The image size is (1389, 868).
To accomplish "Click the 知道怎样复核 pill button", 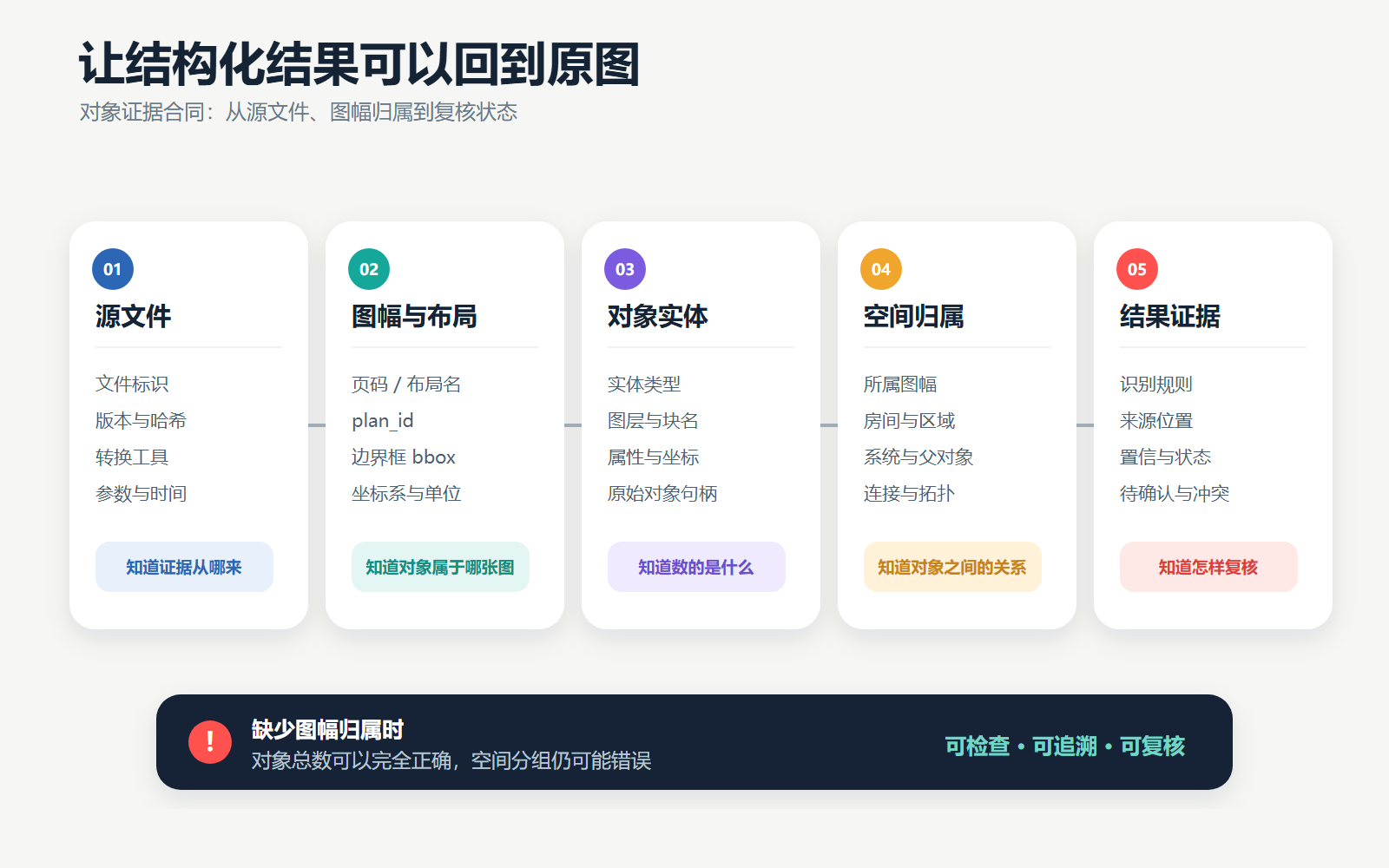I will point(1208,567).
